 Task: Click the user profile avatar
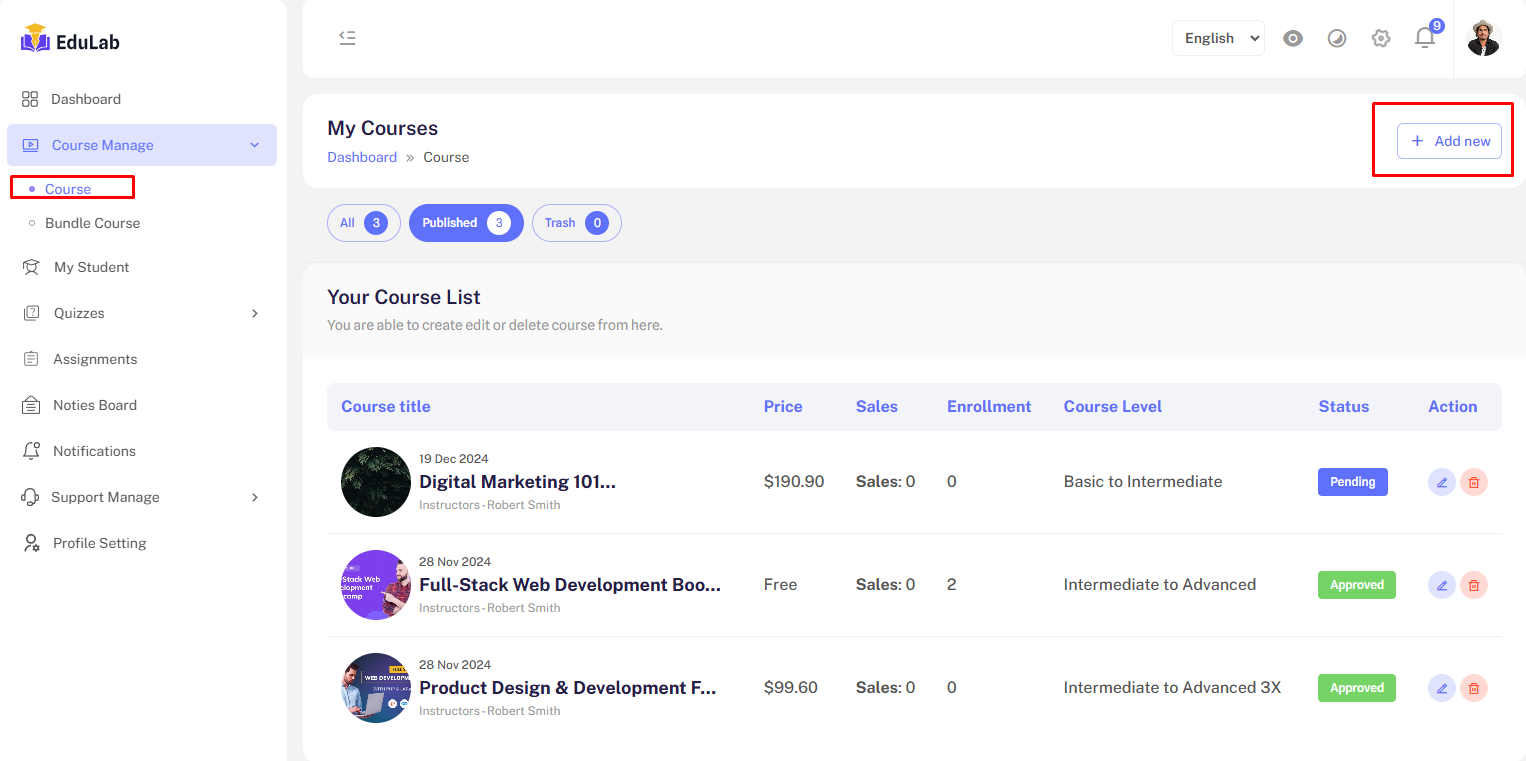click(x=1483, y=38)
